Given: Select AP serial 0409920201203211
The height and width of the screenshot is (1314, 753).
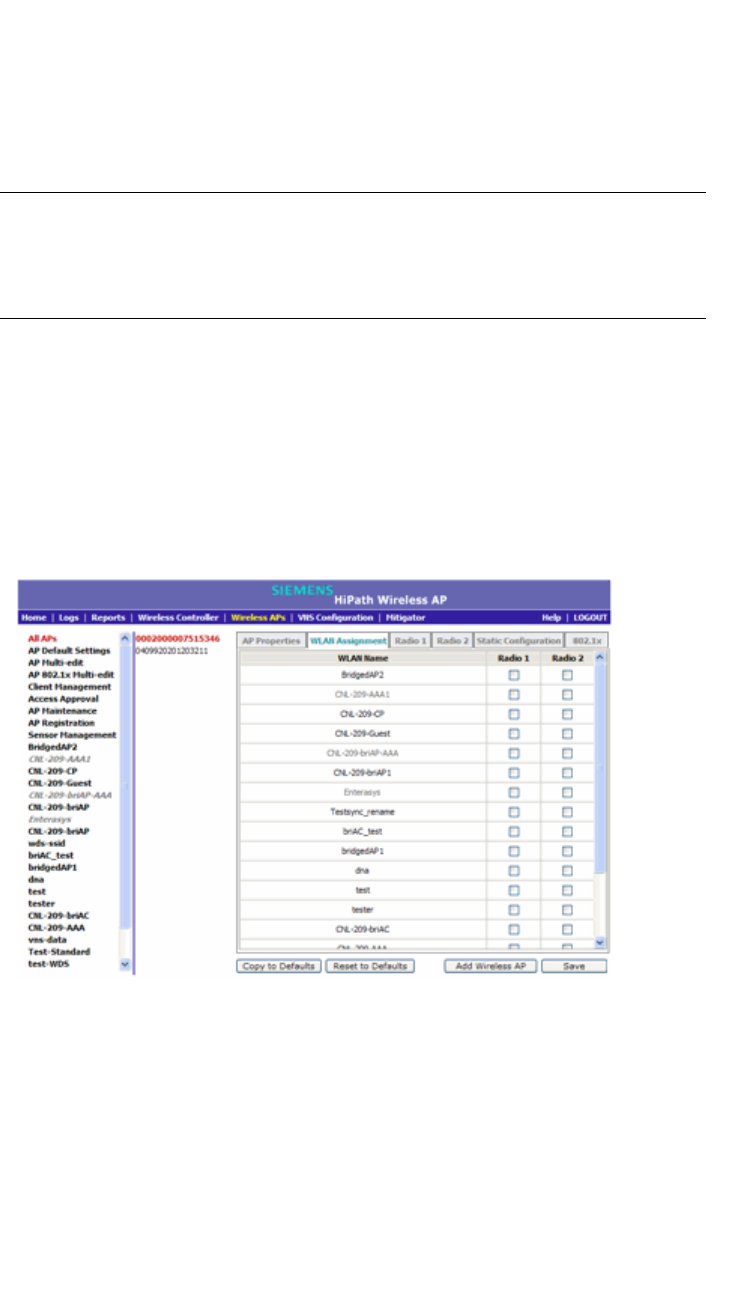Looking at the screenshot, I should click(173, 649).
